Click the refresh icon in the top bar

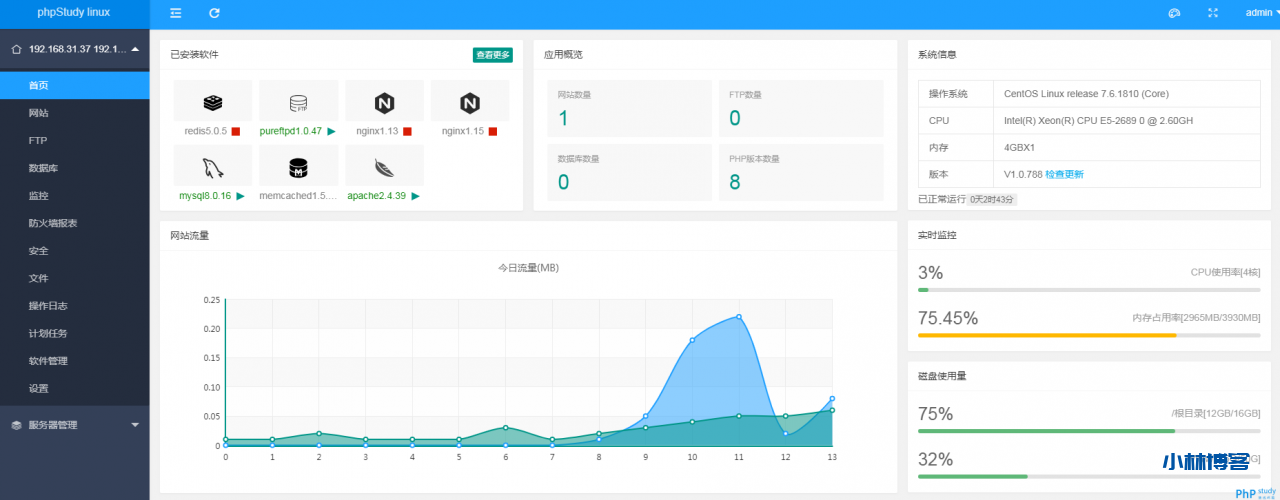[x=214, y=13]
